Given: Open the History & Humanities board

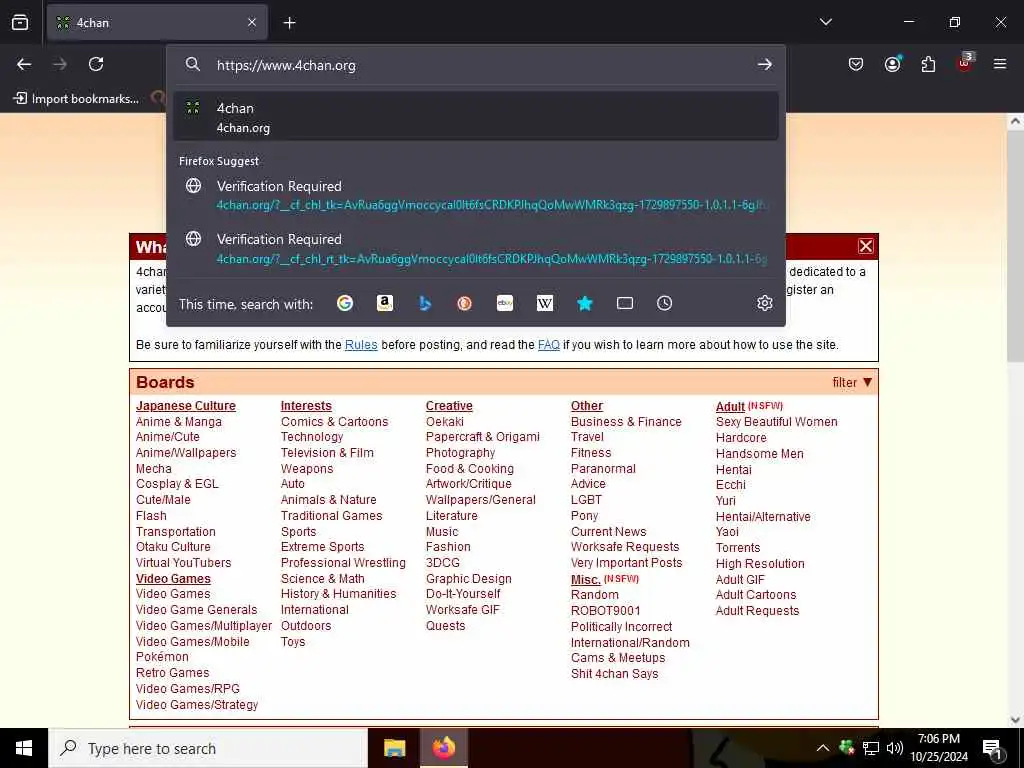Looking at the screenshot, I should click(338, 594).
